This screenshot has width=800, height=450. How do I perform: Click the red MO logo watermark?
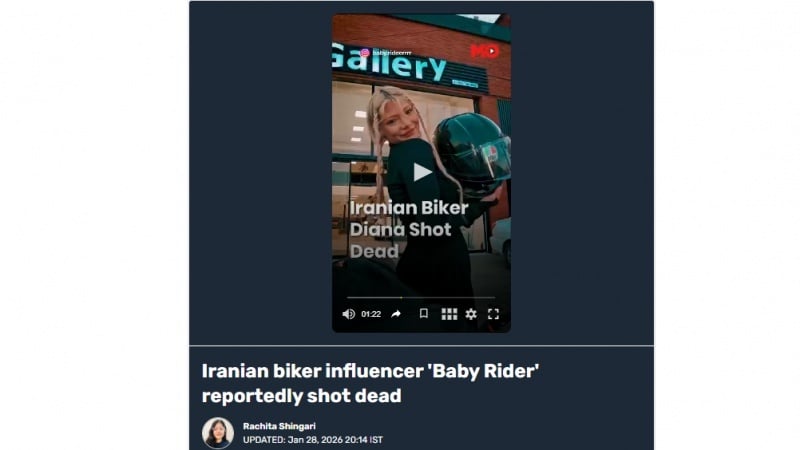tap(484, 51)
